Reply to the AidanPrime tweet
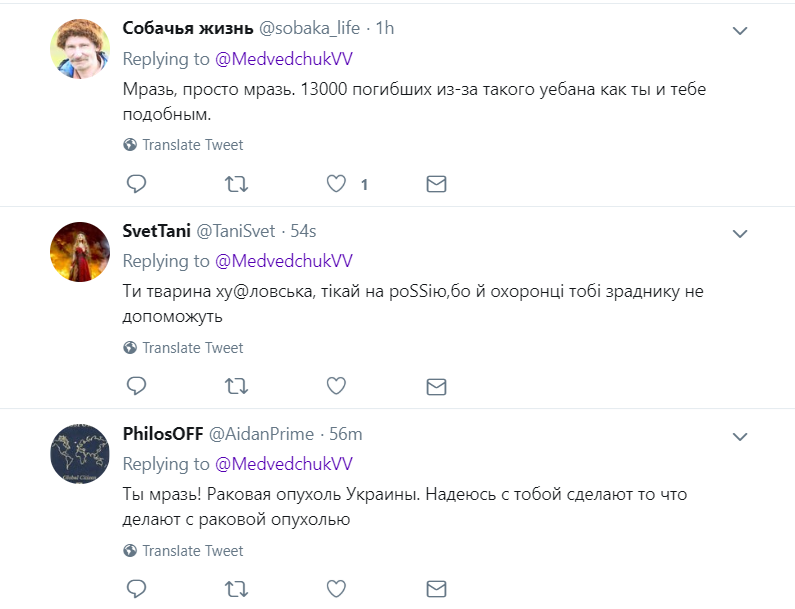795x609 pixels. click(x=137, y=588)
